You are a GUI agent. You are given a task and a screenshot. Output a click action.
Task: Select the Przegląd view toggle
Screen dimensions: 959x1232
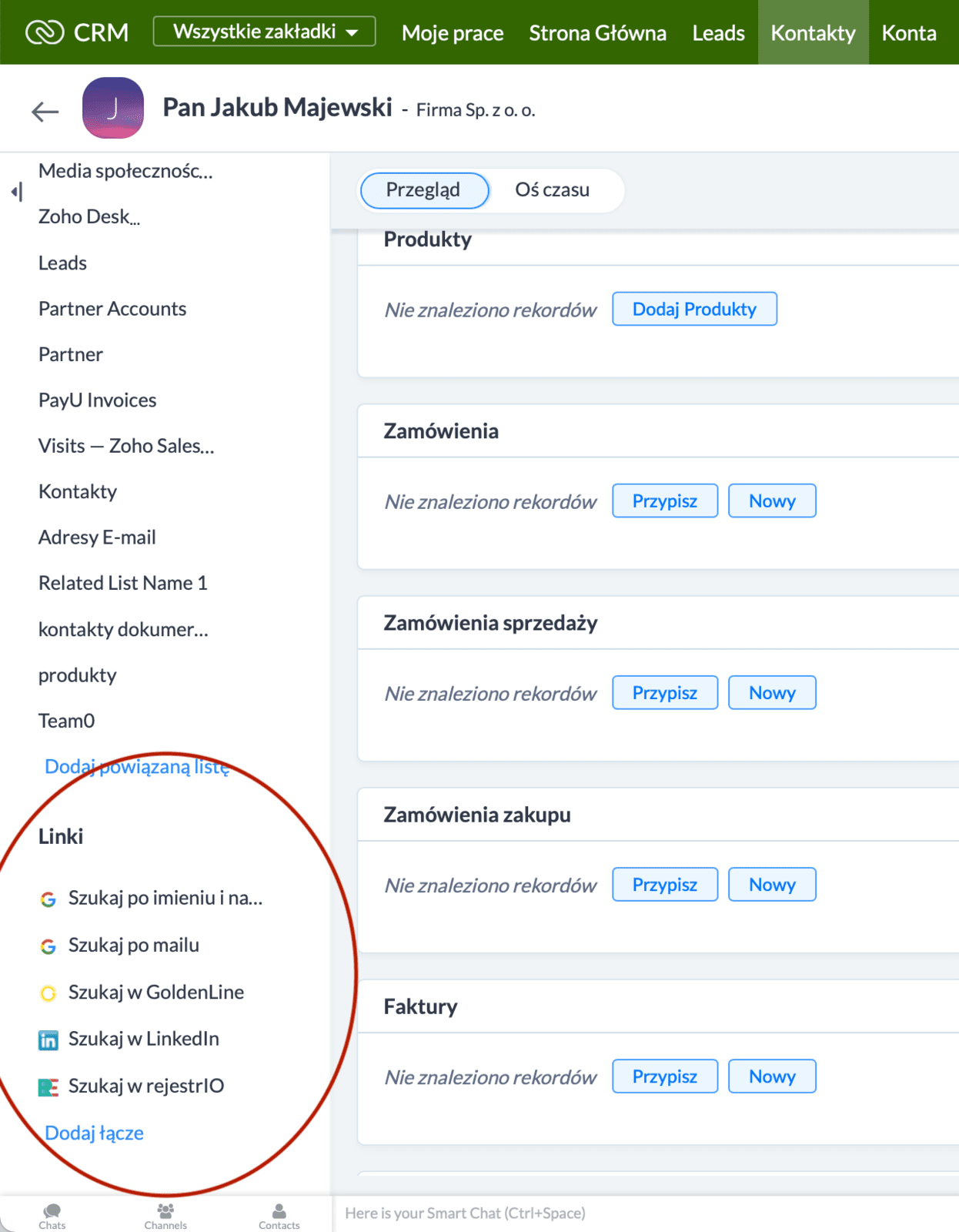423,190
